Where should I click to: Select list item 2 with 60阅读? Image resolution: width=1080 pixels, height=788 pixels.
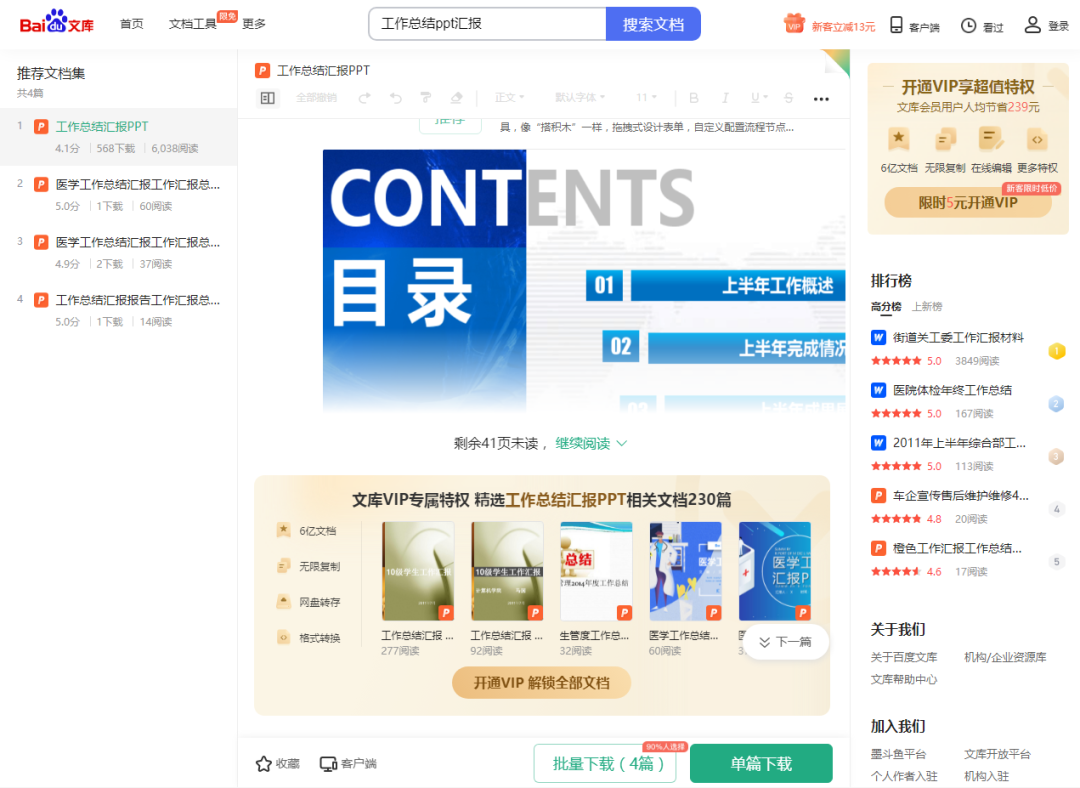point(118,194)
